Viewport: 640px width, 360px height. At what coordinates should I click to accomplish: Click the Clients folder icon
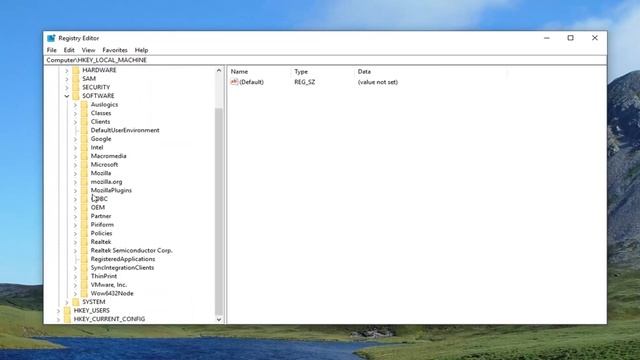coord(84,122)
